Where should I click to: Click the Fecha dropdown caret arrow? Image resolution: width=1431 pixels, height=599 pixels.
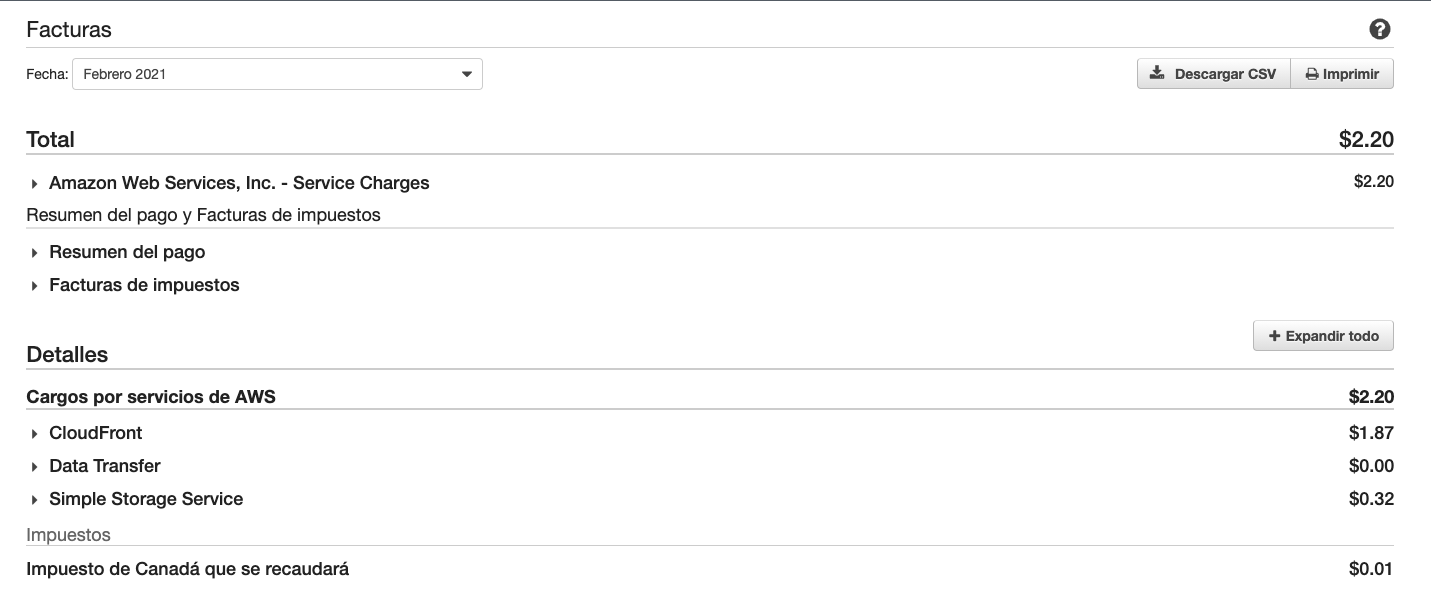tap(466, 74)
